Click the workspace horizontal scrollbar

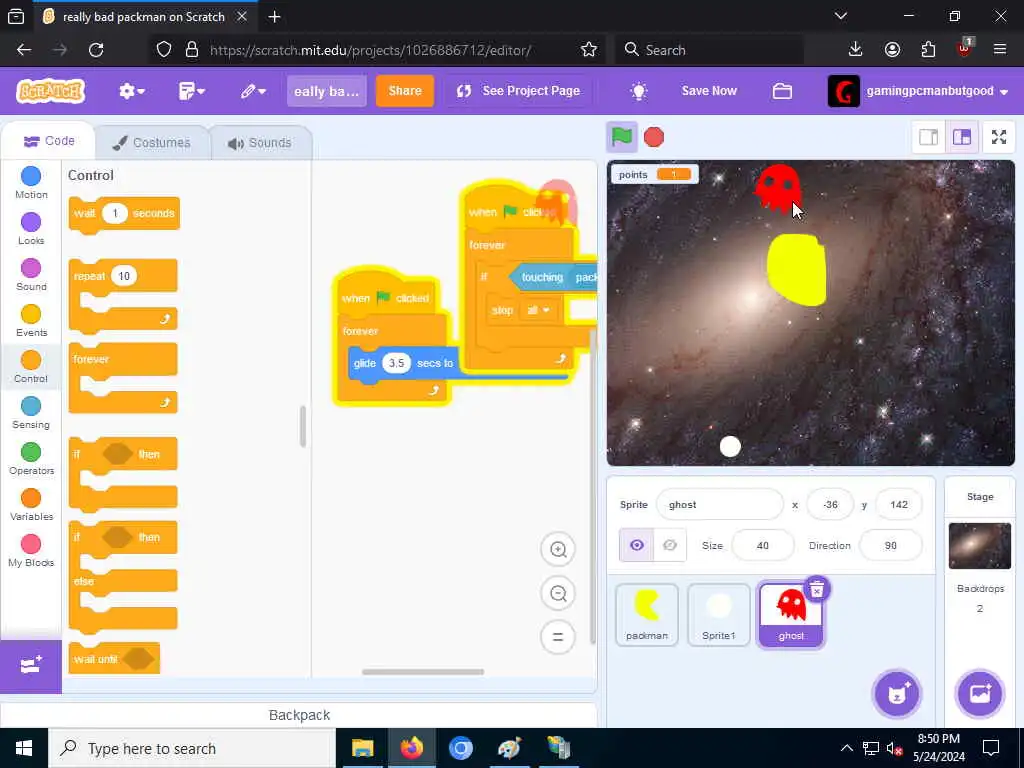tap(423, 671)
